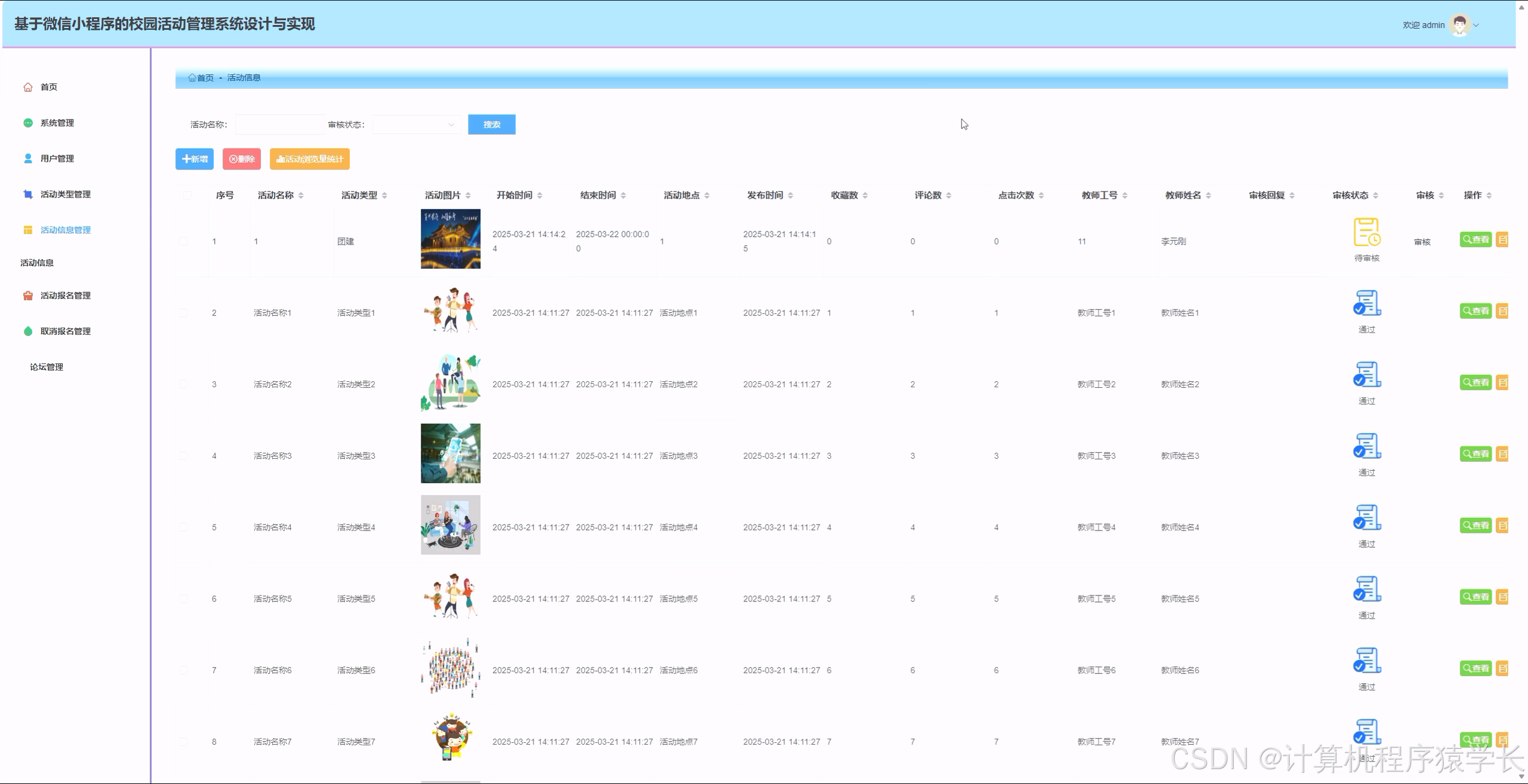
Task: Click the home icon in breadcrumb
Action: 192,78
